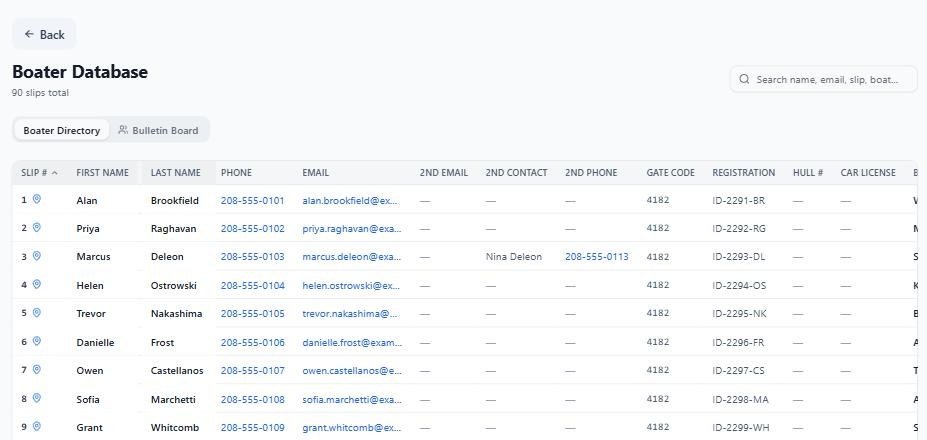
Task: Open phone link 208-555-0102
Action: (252, 229)
